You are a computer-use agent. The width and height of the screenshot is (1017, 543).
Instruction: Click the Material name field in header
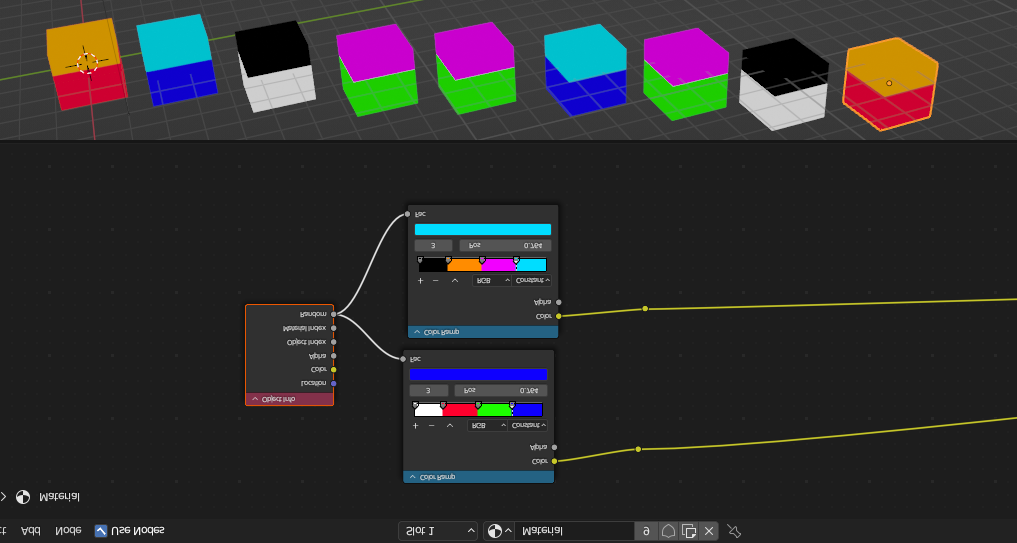pos(574,531)
